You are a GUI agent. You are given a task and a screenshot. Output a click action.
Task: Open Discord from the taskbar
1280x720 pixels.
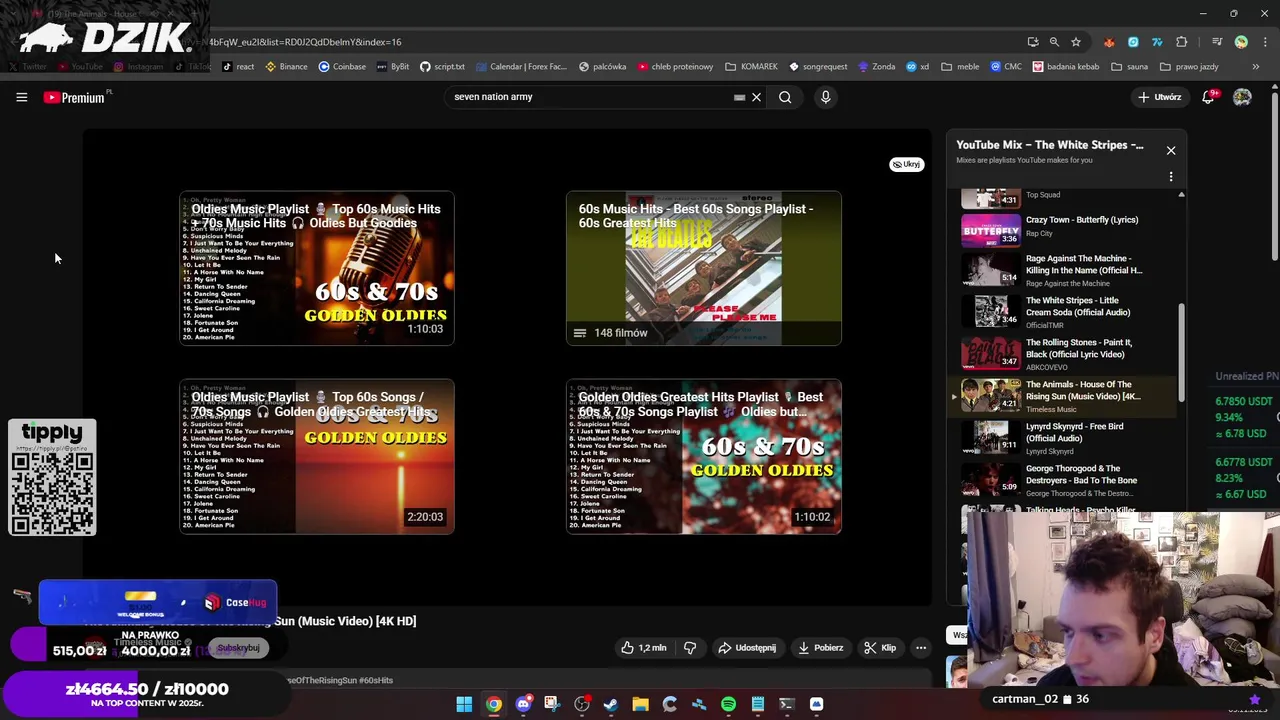click(x=523, y=704)
